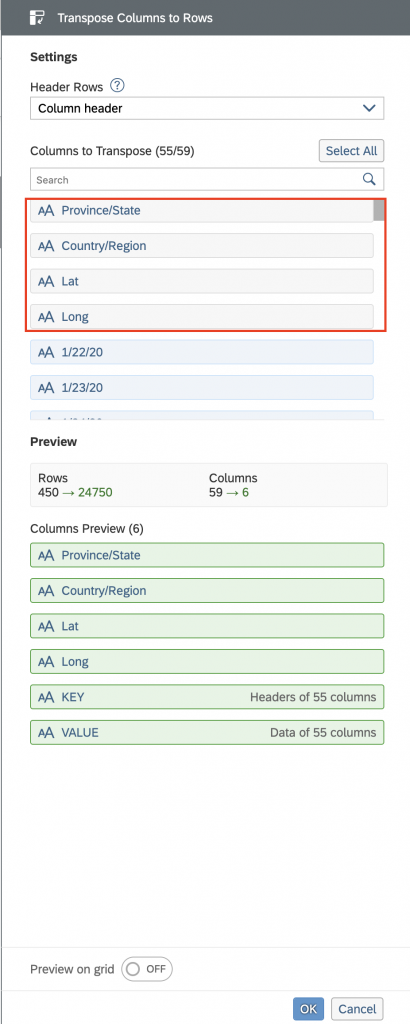Click the text-type icon beside VALUE in the preview
The image size is (410, 1024).
click(x=46, y=733)
